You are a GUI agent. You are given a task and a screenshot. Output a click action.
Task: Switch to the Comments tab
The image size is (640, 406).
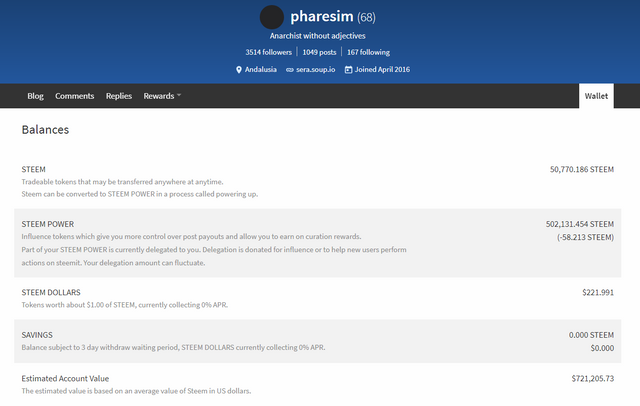click(75, 96)
